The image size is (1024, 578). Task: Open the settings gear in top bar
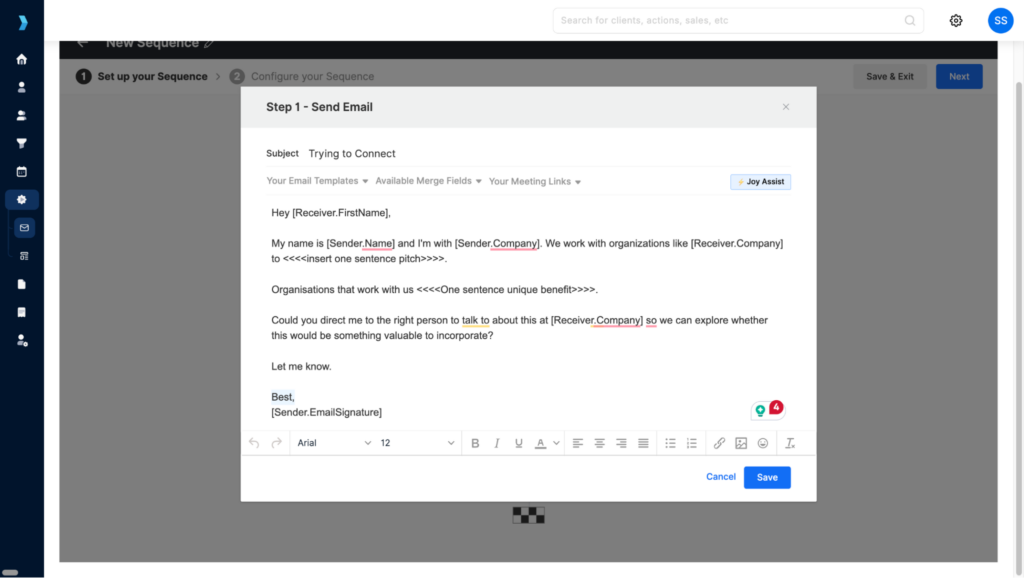click(955, 20)
